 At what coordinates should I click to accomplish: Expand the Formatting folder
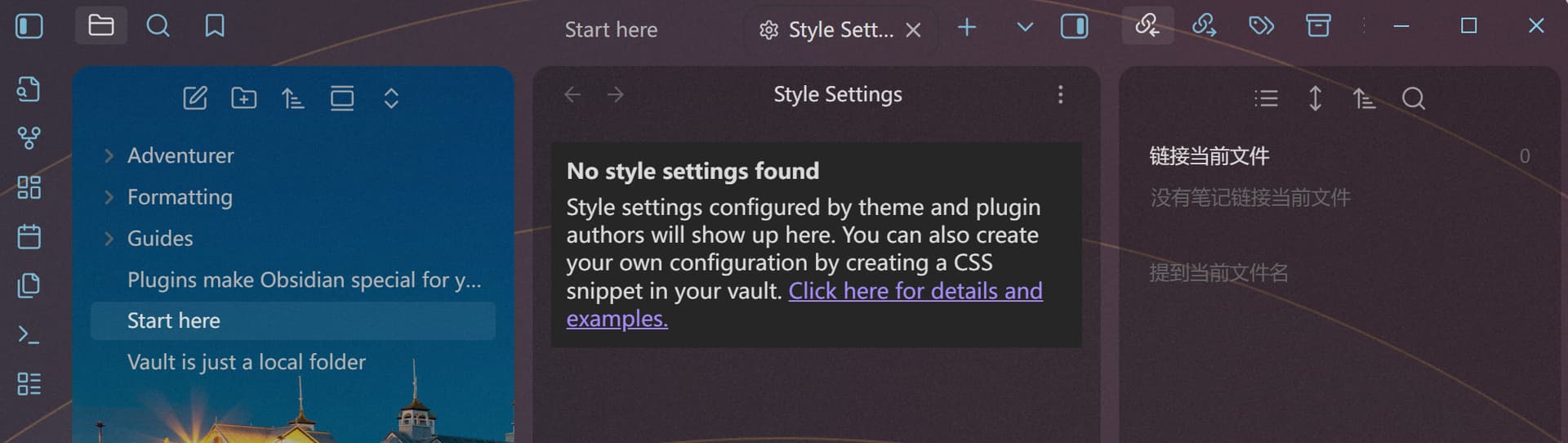(x=109, y=197)
